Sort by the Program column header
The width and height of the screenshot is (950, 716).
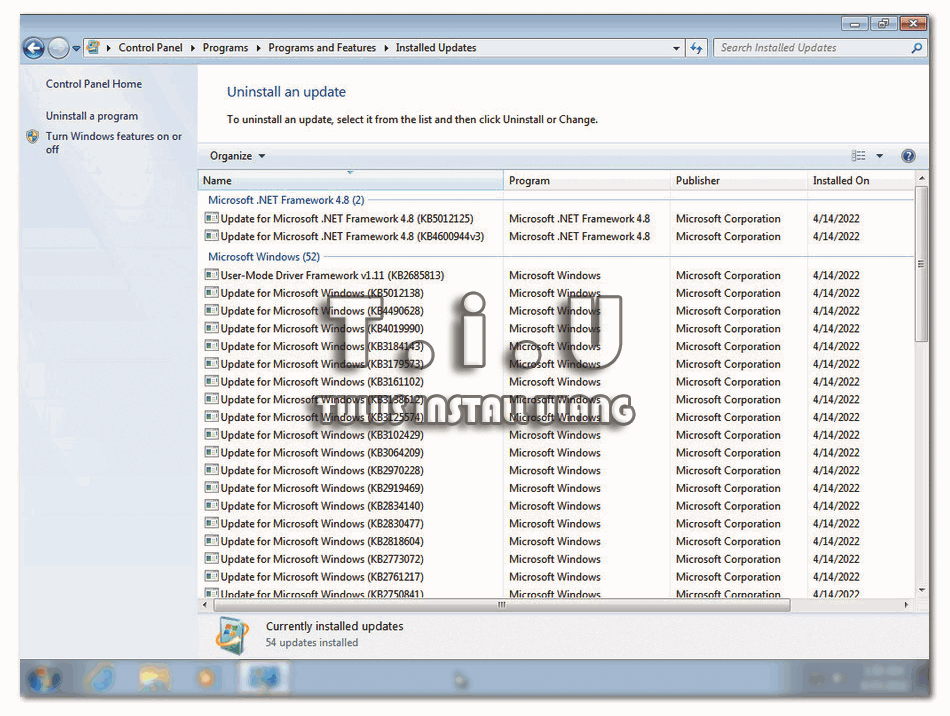coord(586,181)
